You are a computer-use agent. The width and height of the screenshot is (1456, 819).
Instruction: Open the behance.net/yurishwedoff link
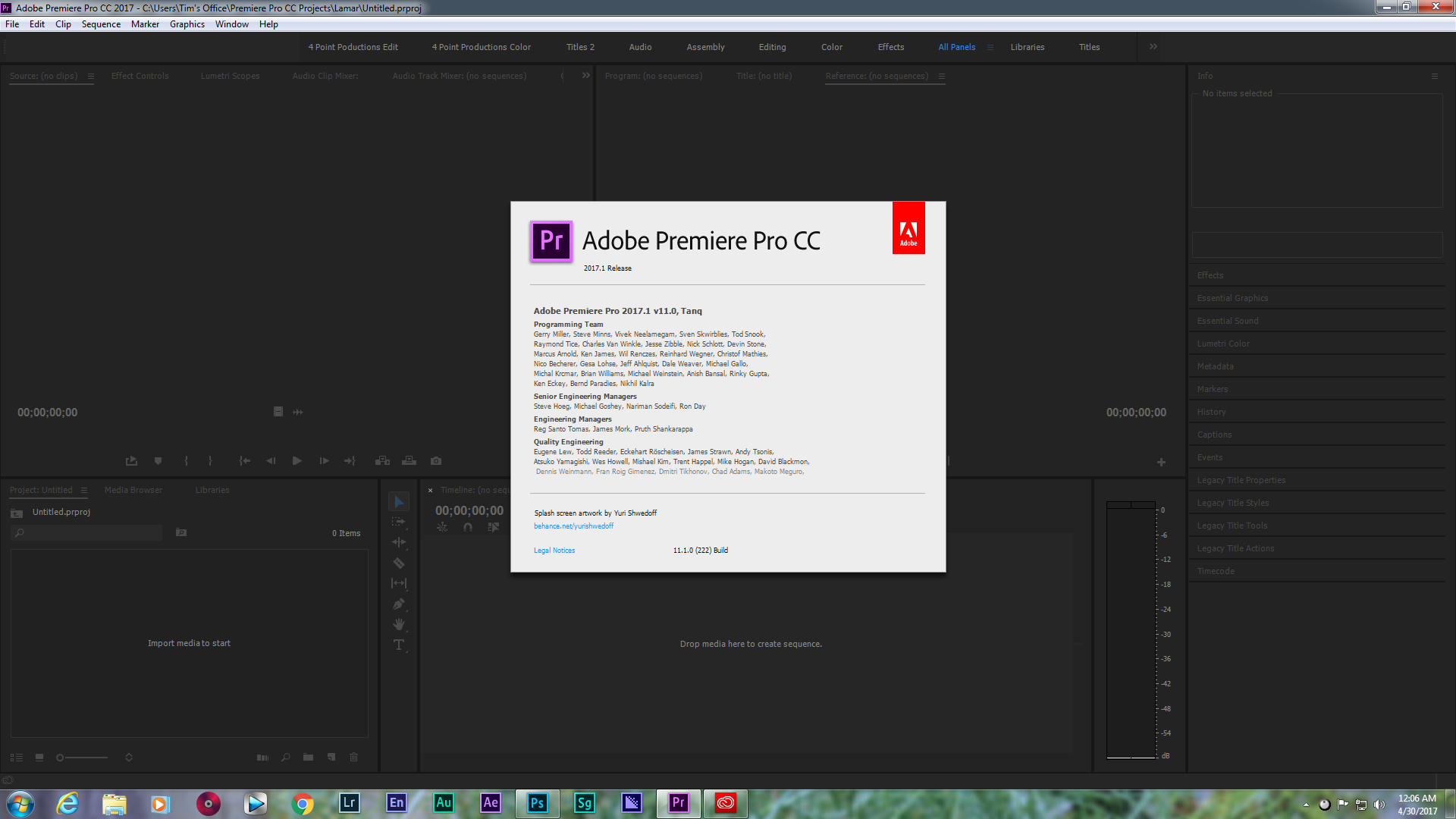click(x=573, y=526)
